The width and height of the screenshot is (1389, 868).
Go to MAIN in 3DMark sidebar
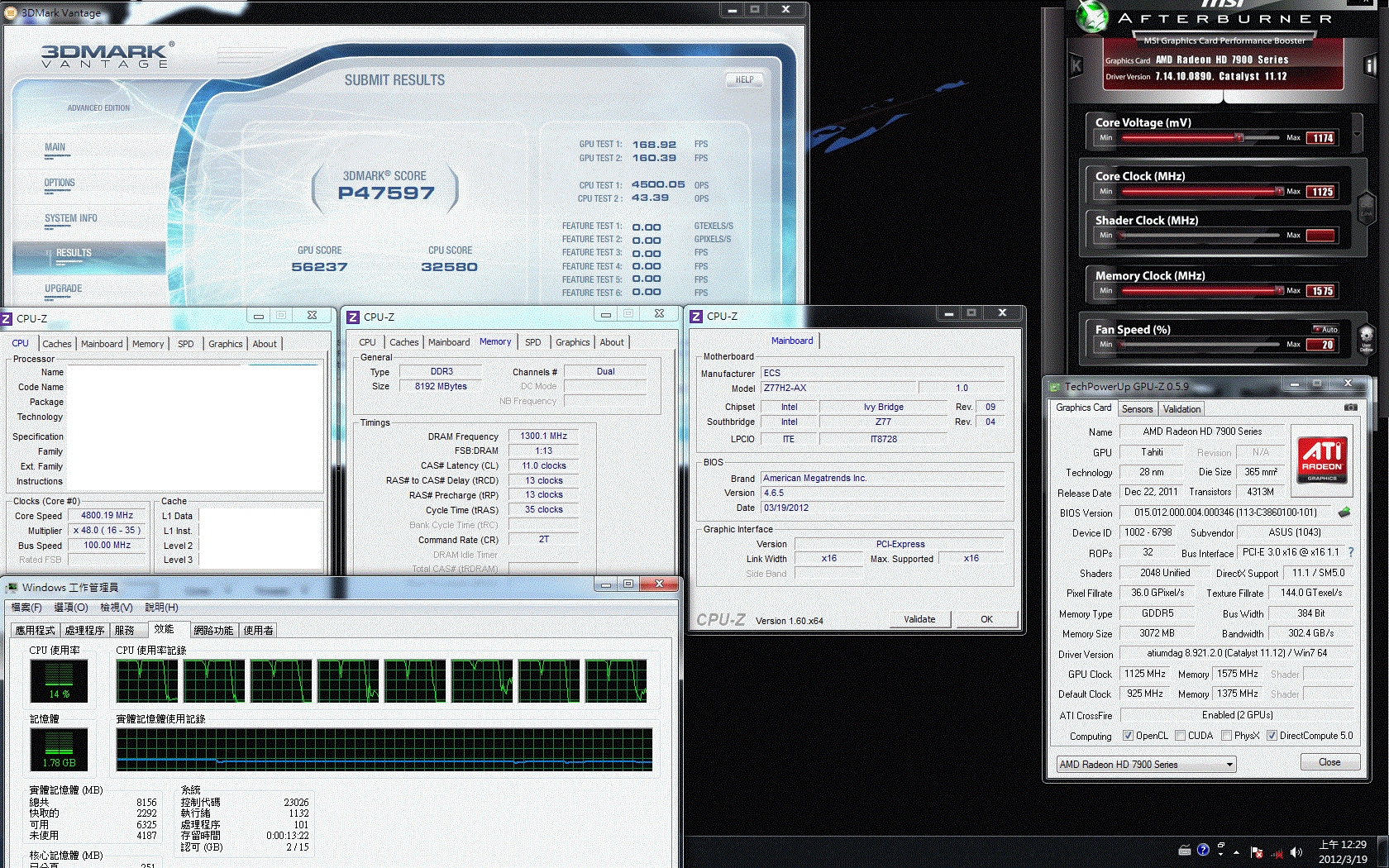(55, 147)
